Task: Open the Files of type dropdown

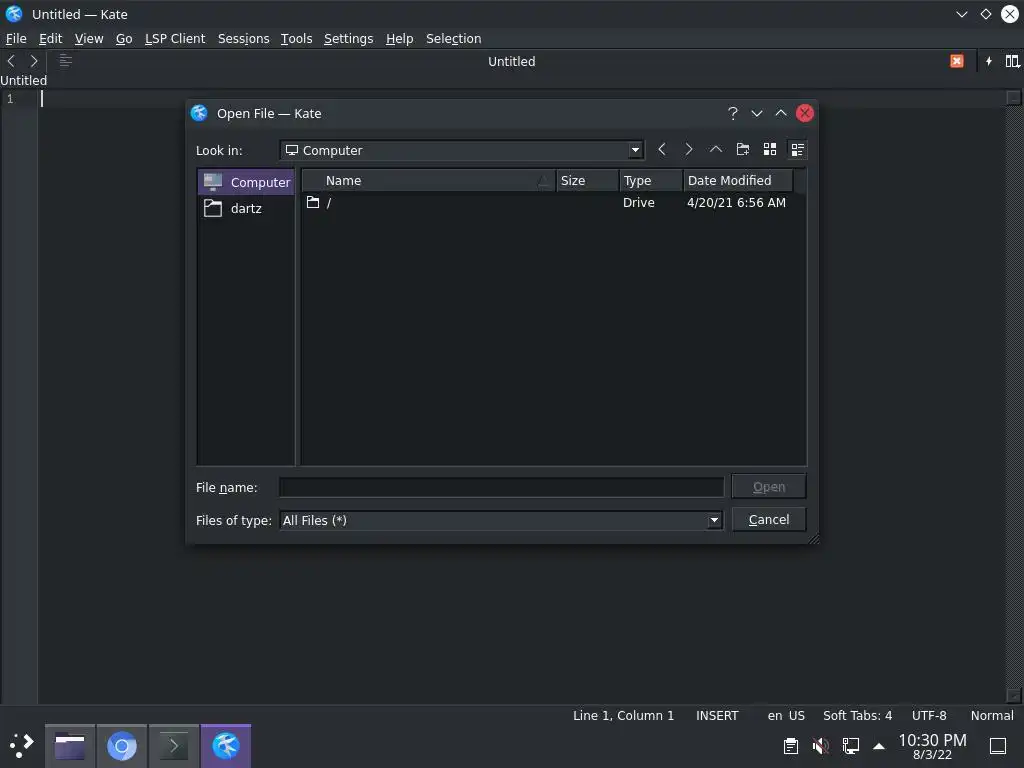Action: point(501,520)
